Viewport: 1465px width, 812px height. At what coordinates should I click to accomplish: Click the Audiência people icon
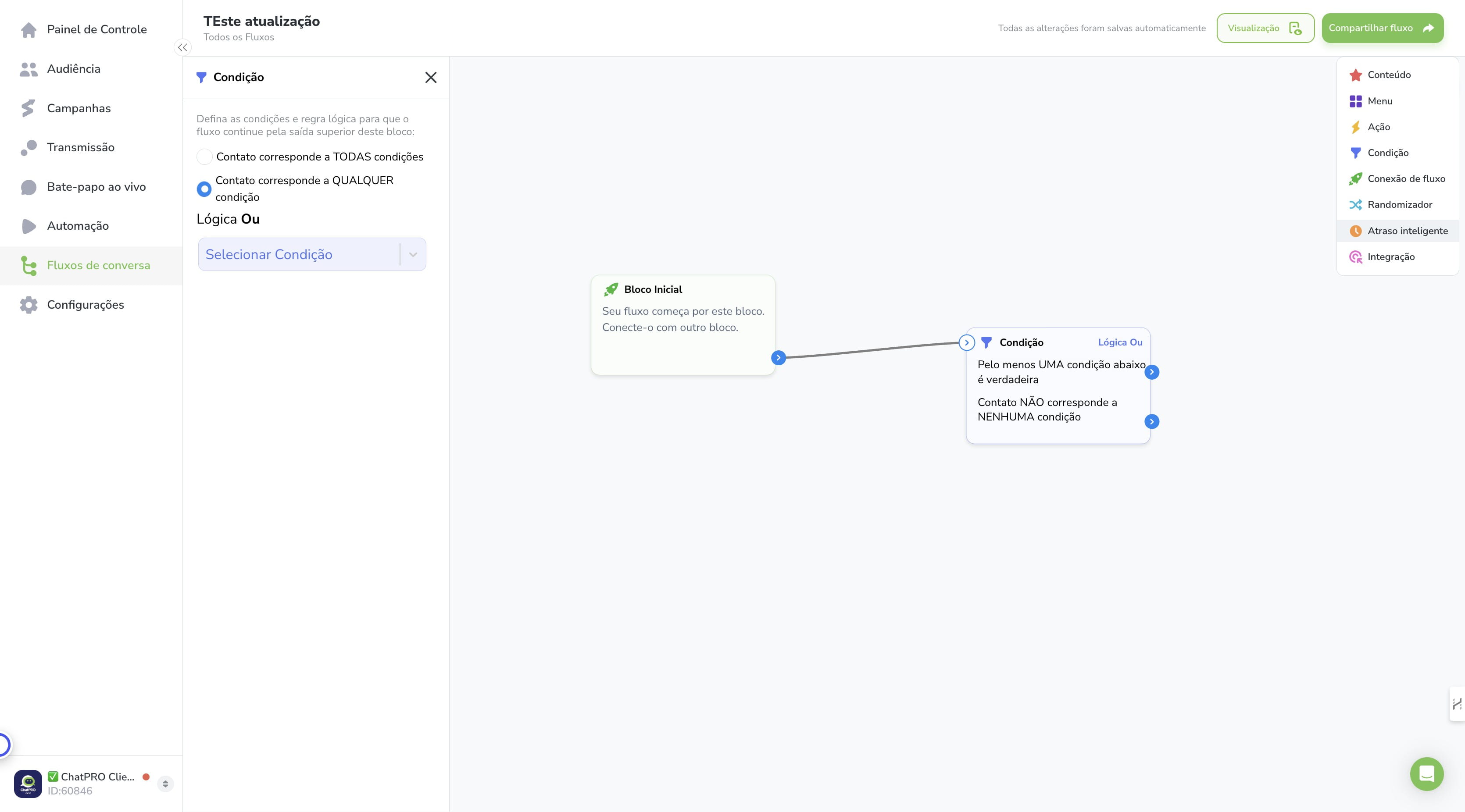click(x=29, y=69)
